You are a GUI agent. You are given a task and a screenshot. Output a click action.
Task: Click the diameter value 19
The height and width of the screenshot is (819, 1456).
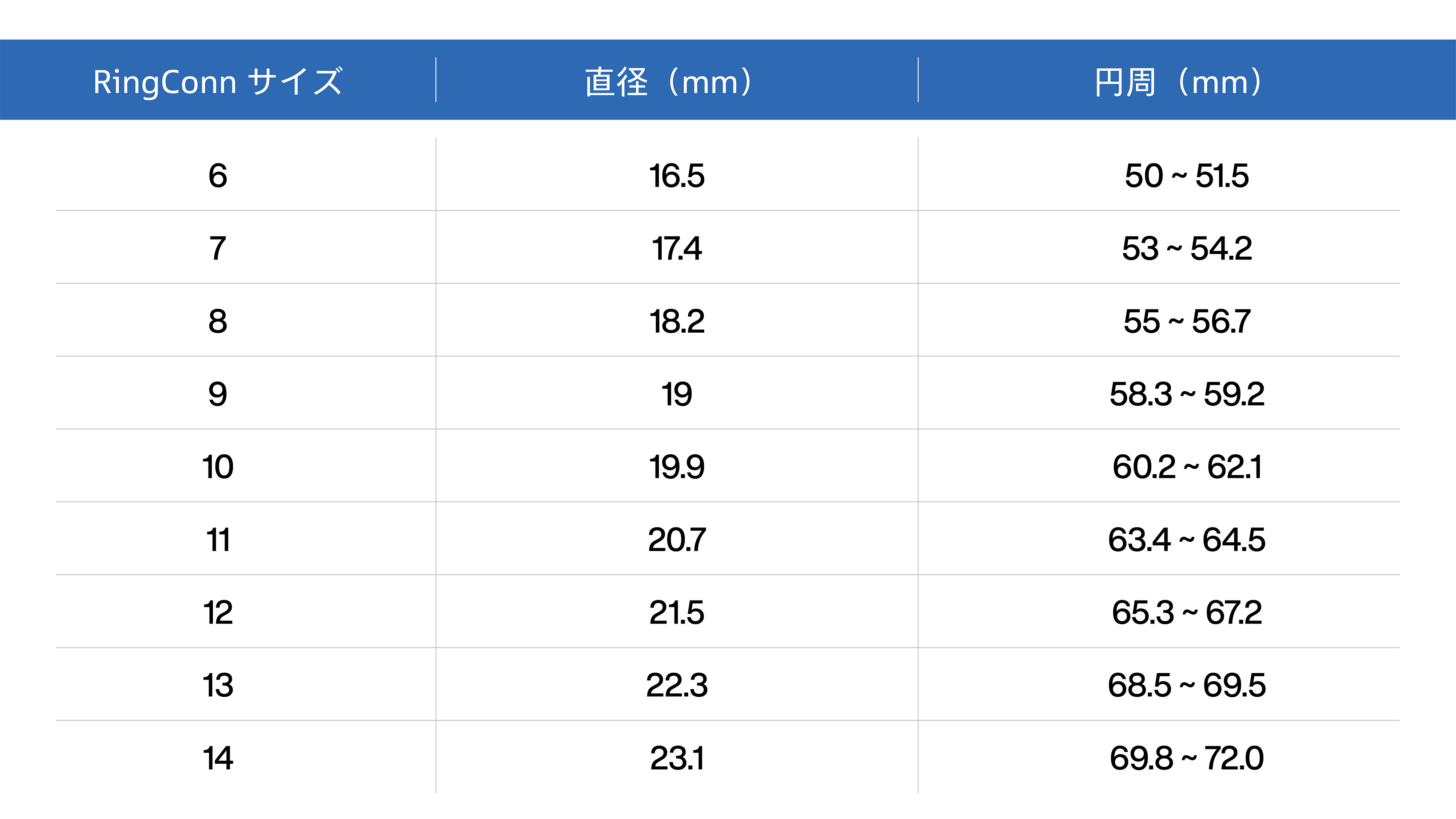677,394
